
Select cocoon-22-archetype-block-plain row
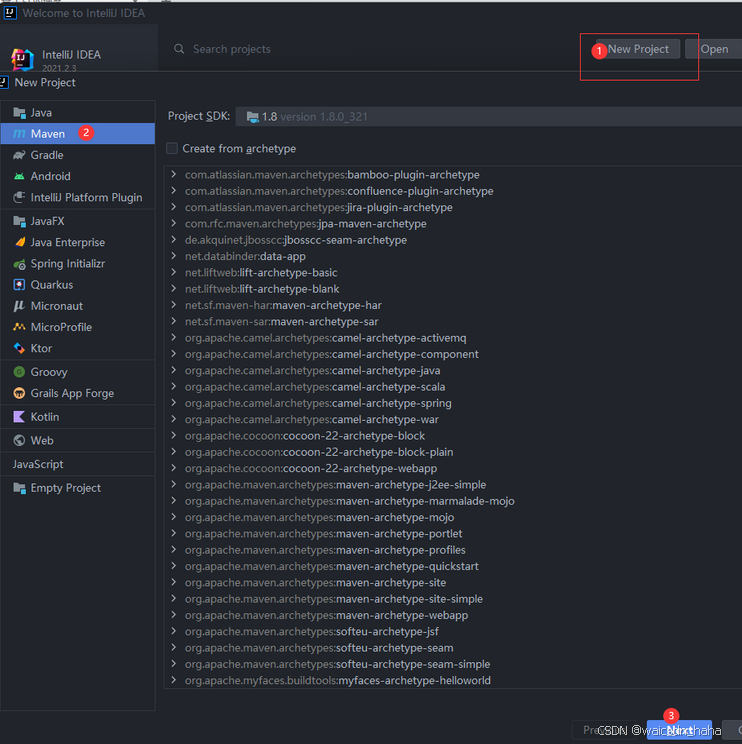coord(319,452)
